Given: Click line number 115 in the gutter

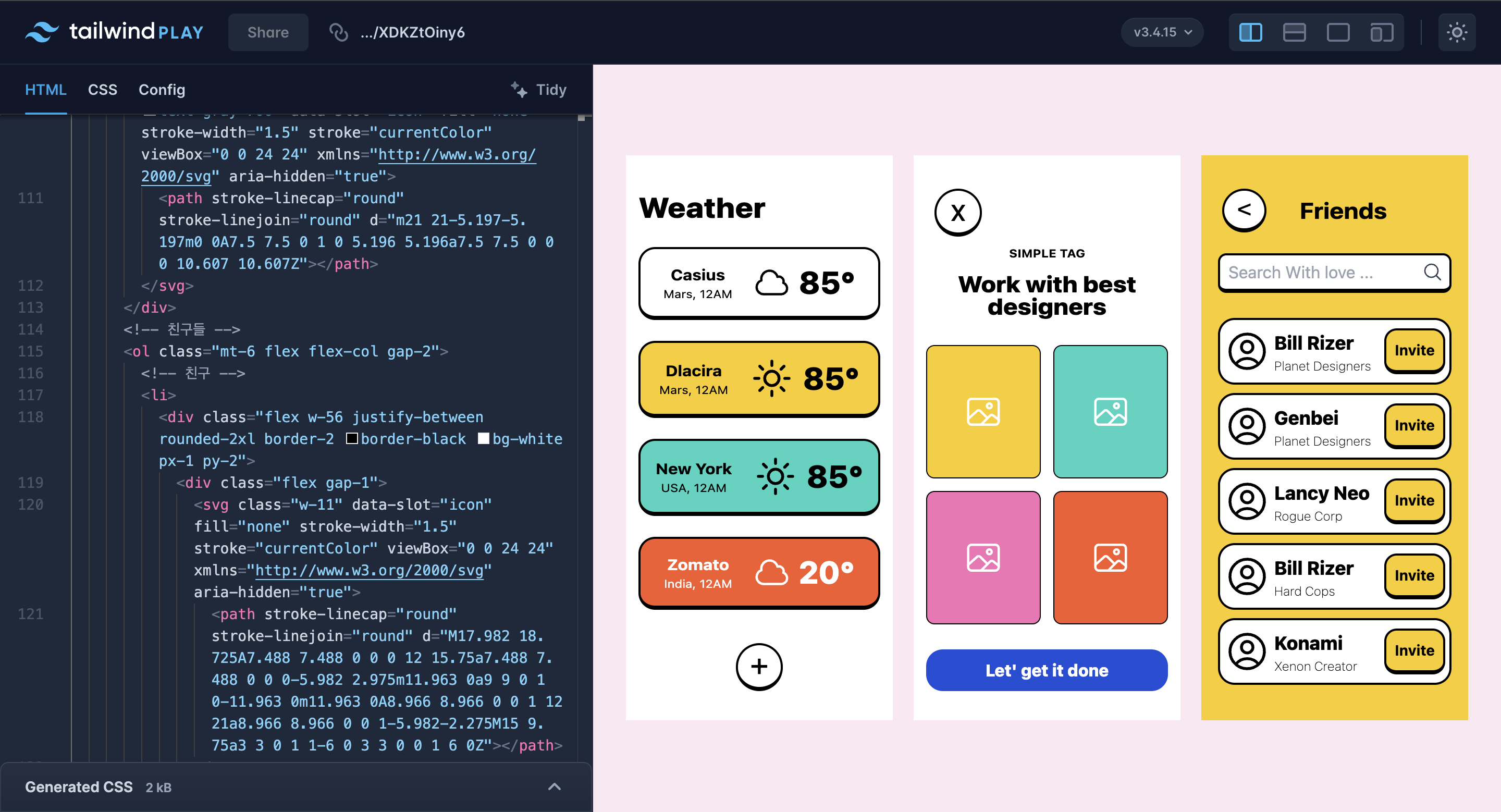Looking at the screenshot, I should tap(30, 351).
